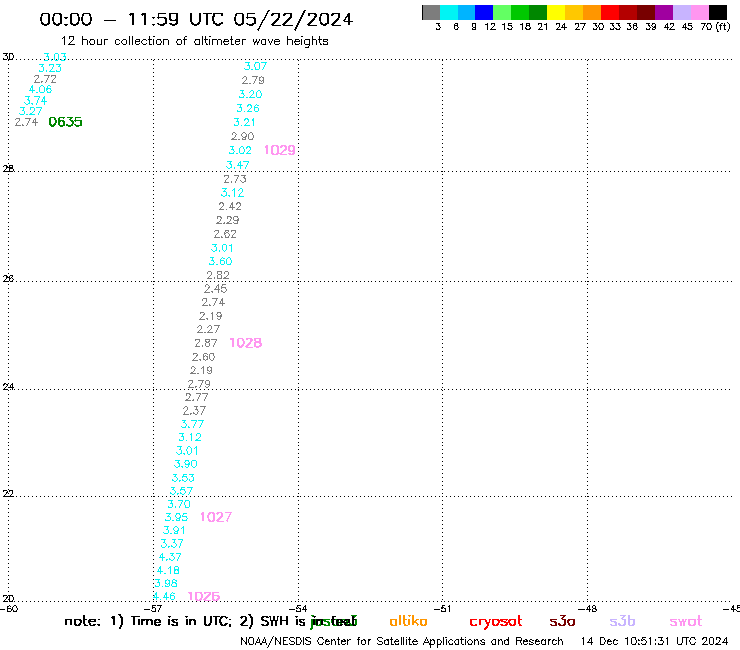Click the purple swatch in the color scale
The width and height of the screenshot is (740, 650).
[x=664, y=13]
